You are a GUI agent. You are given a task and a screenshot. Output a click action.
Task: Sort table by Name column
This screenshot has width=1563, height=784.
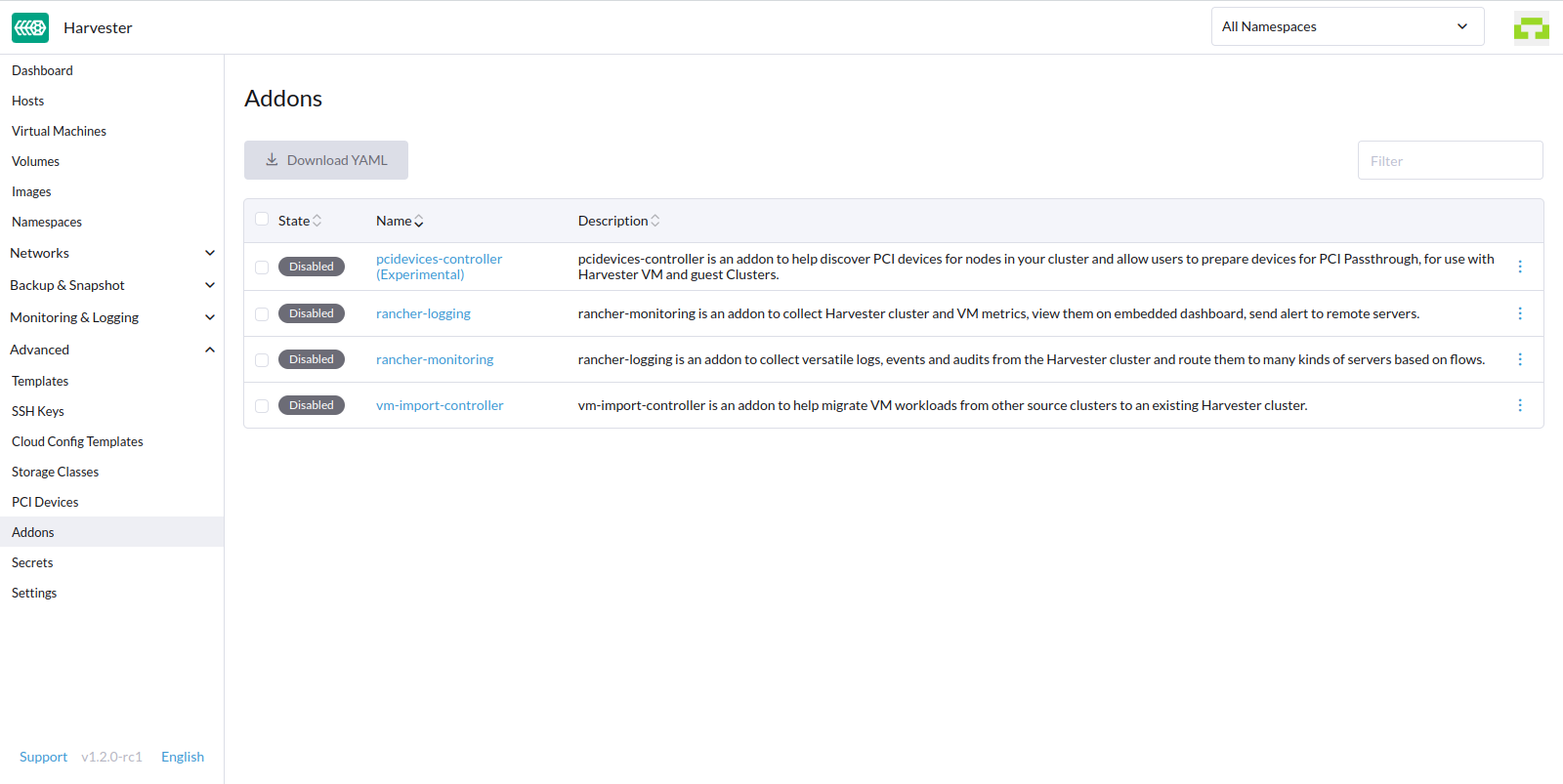point(400,221)
